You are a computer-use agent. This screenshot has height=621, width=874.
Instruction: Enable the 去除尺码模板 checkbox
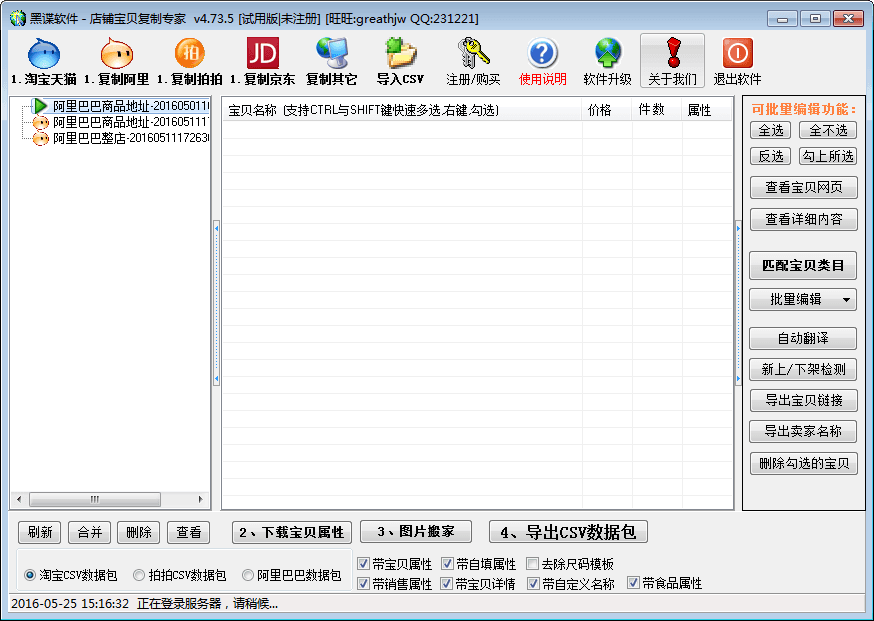(533, 564)
